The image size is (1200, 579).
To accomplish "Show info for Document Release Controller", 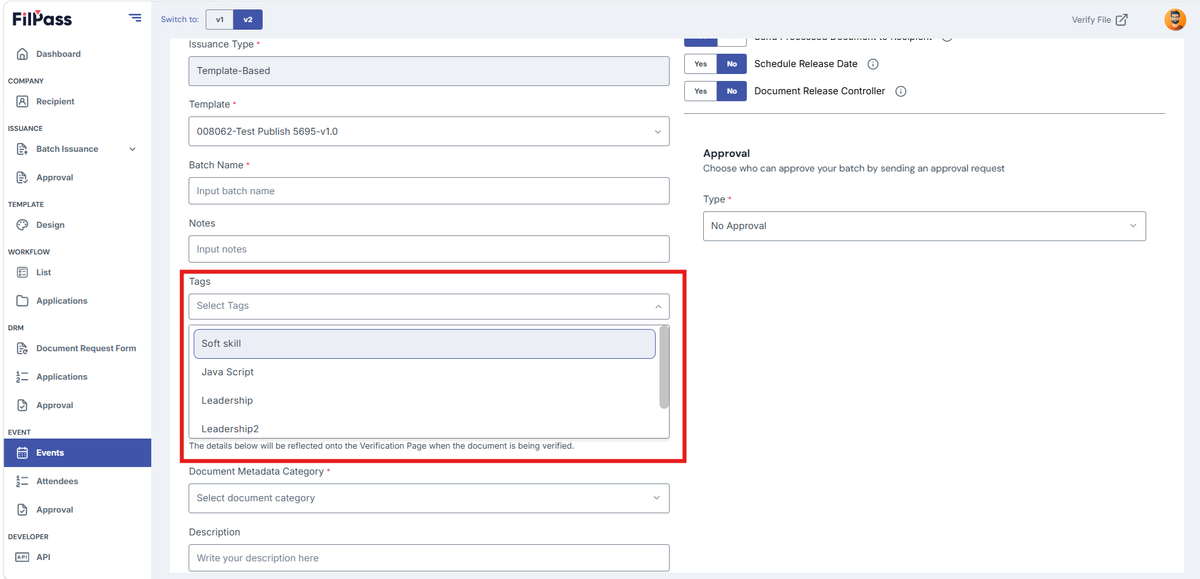I will pyautogui.click(x=901, y=91).
